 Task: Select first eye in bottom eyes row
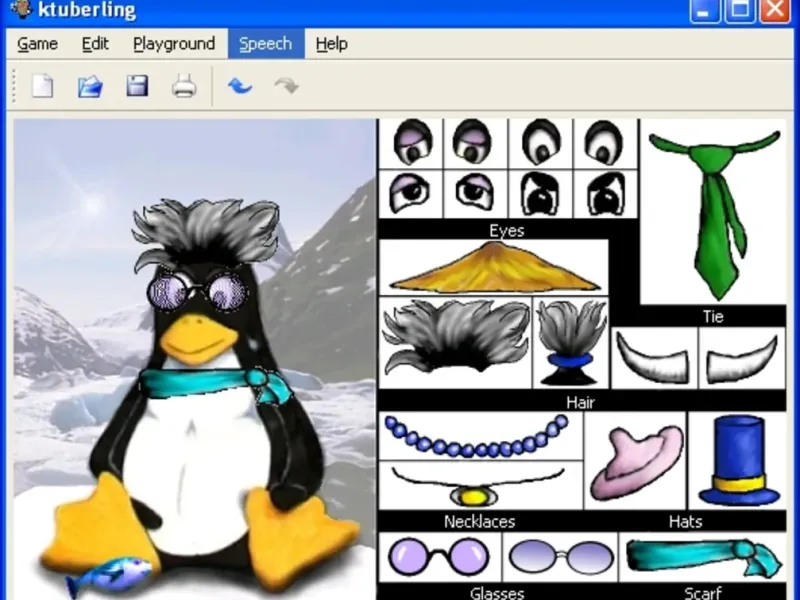[x=409, y=193]
